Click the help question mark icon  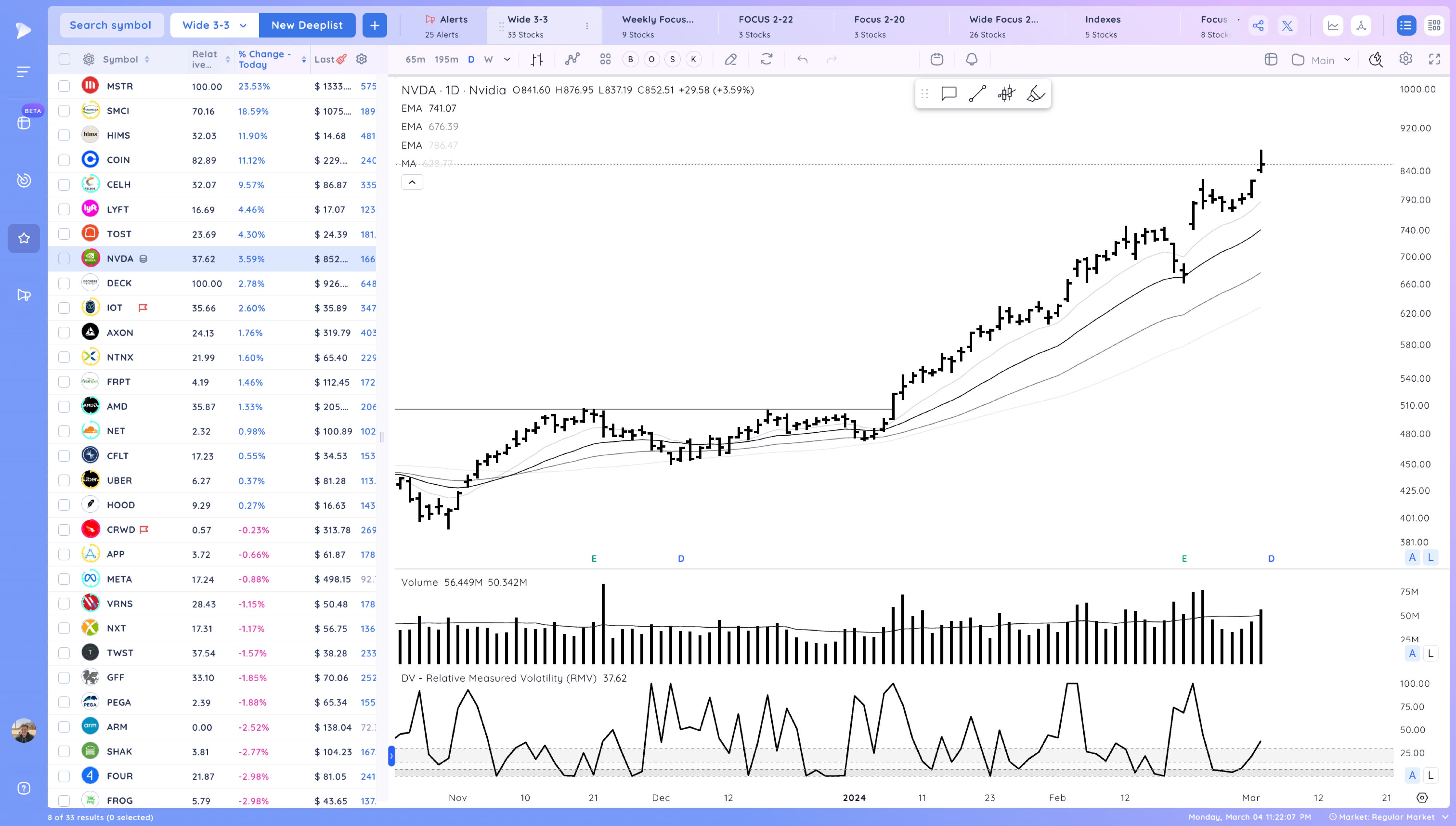click(24, 788)
